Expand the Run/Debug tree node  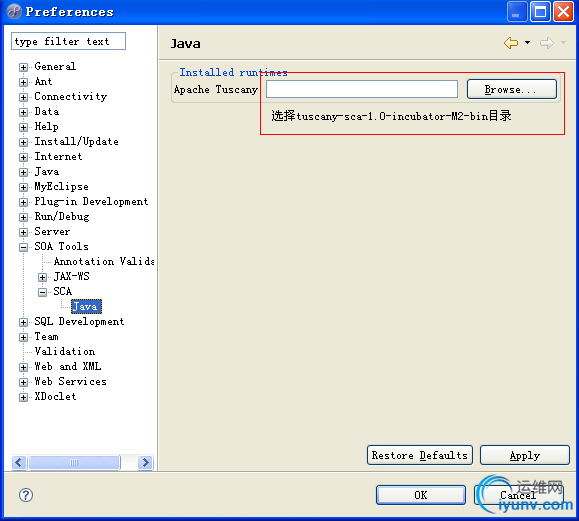pos(23,217)
